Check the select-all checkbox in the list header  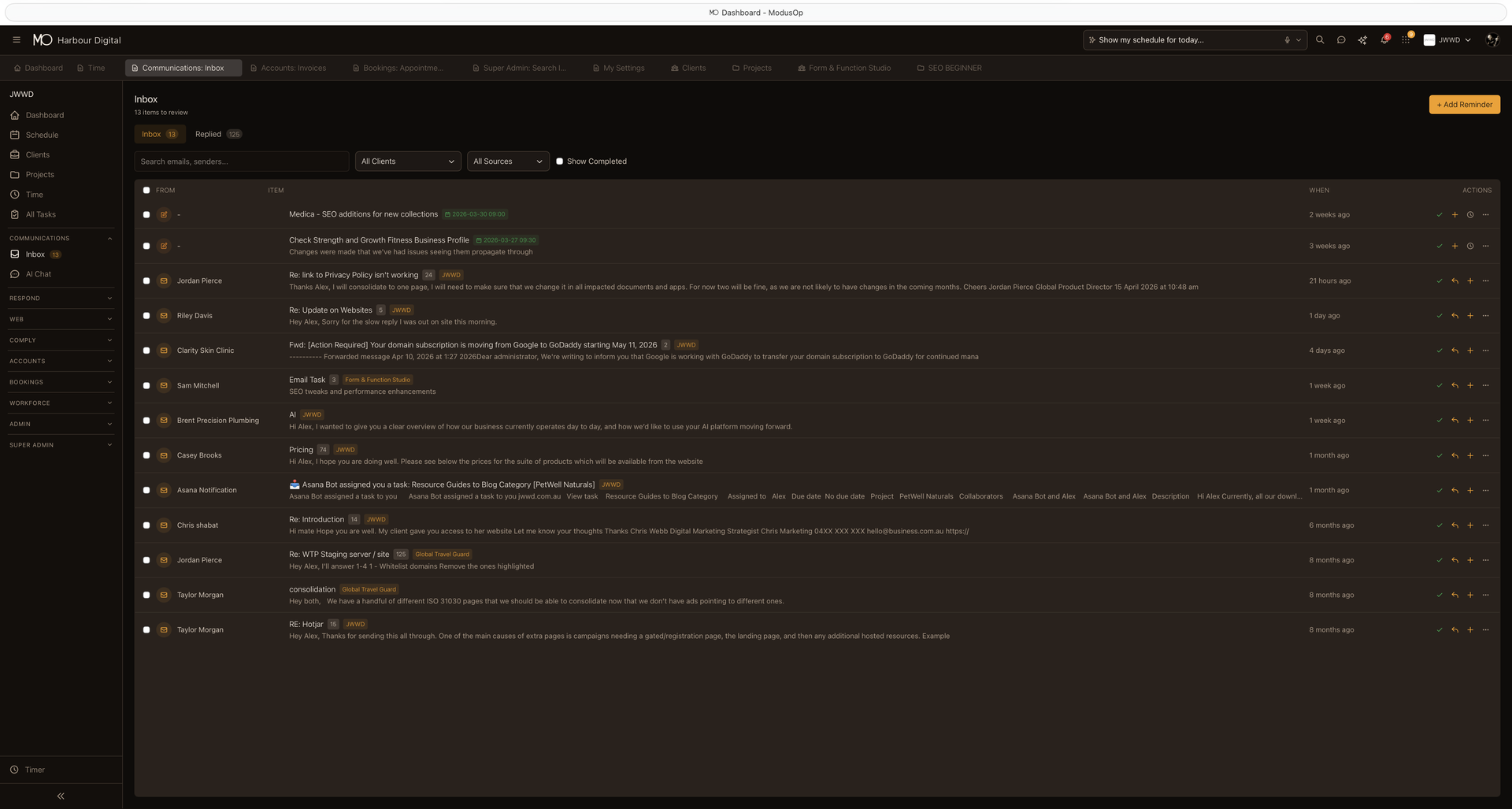[x=146, y=190]
